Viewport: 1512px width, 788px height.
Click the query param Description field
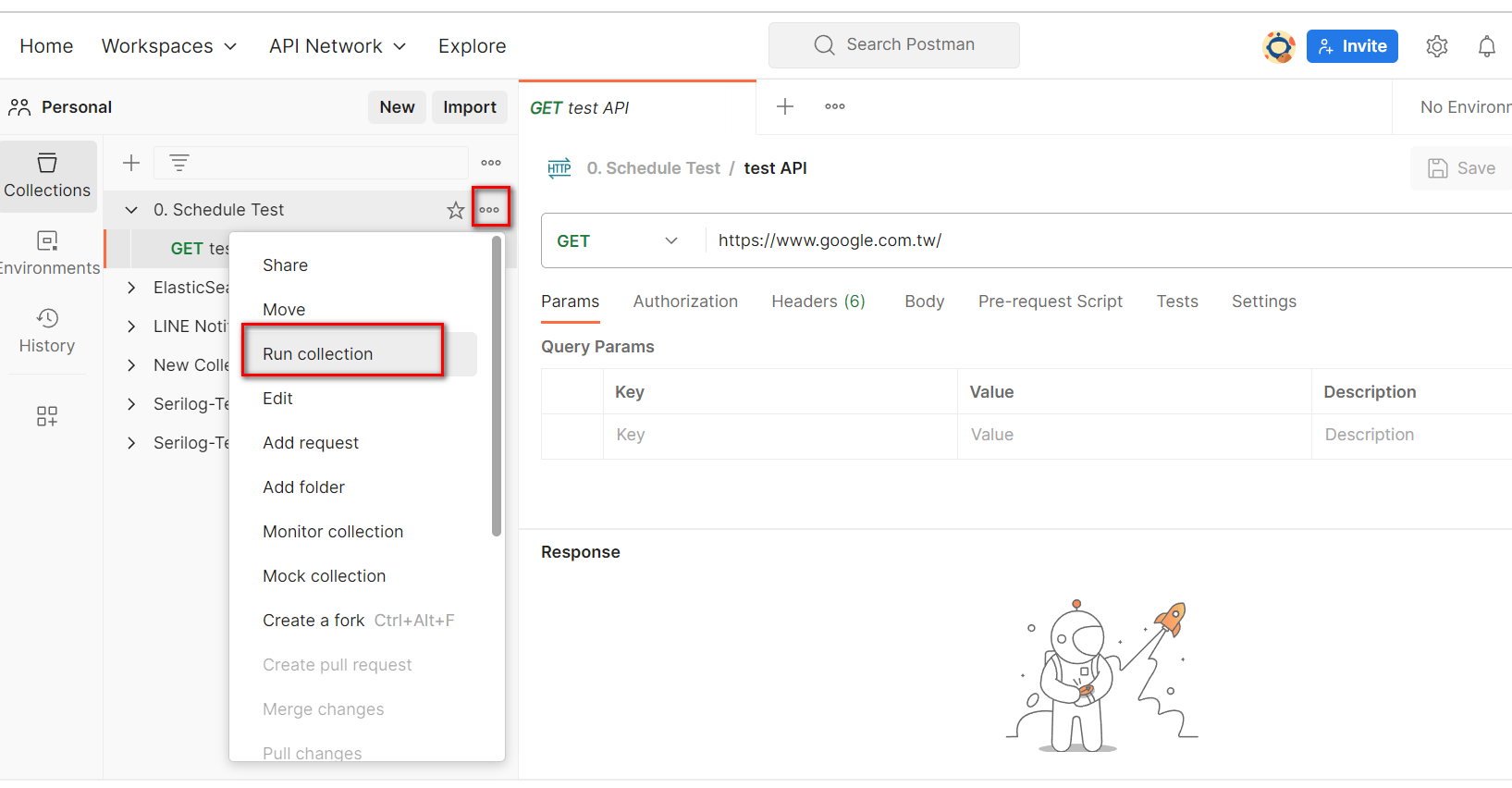pos(1412,436)
